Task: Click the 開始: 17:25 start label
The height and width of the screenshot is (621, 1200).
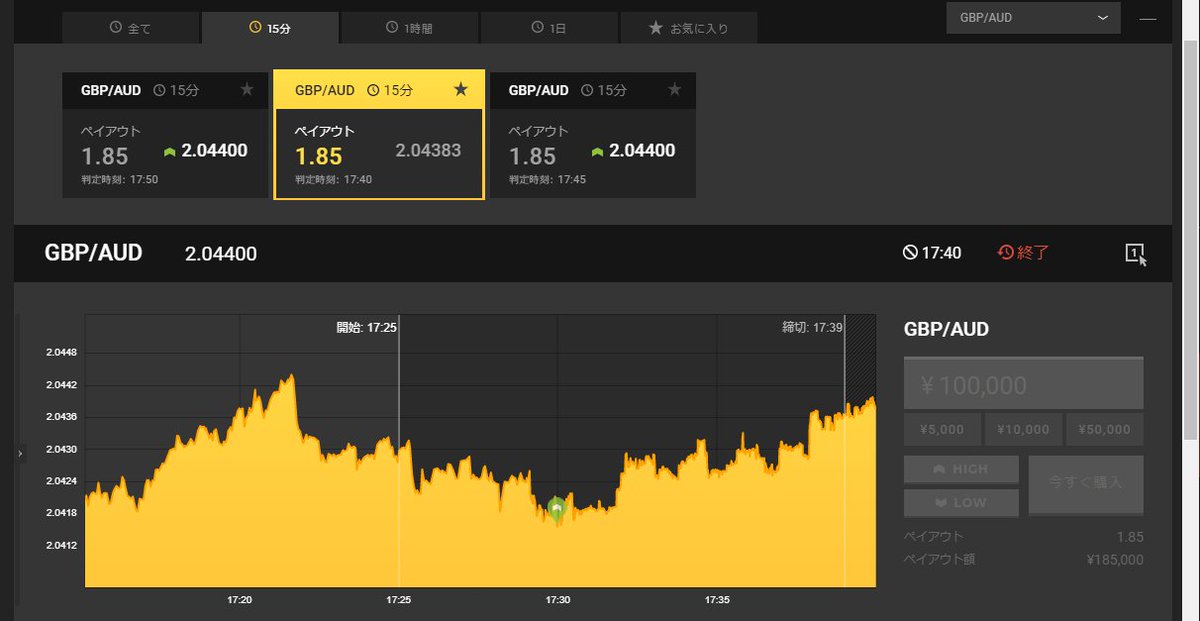Action: (367, 327)
